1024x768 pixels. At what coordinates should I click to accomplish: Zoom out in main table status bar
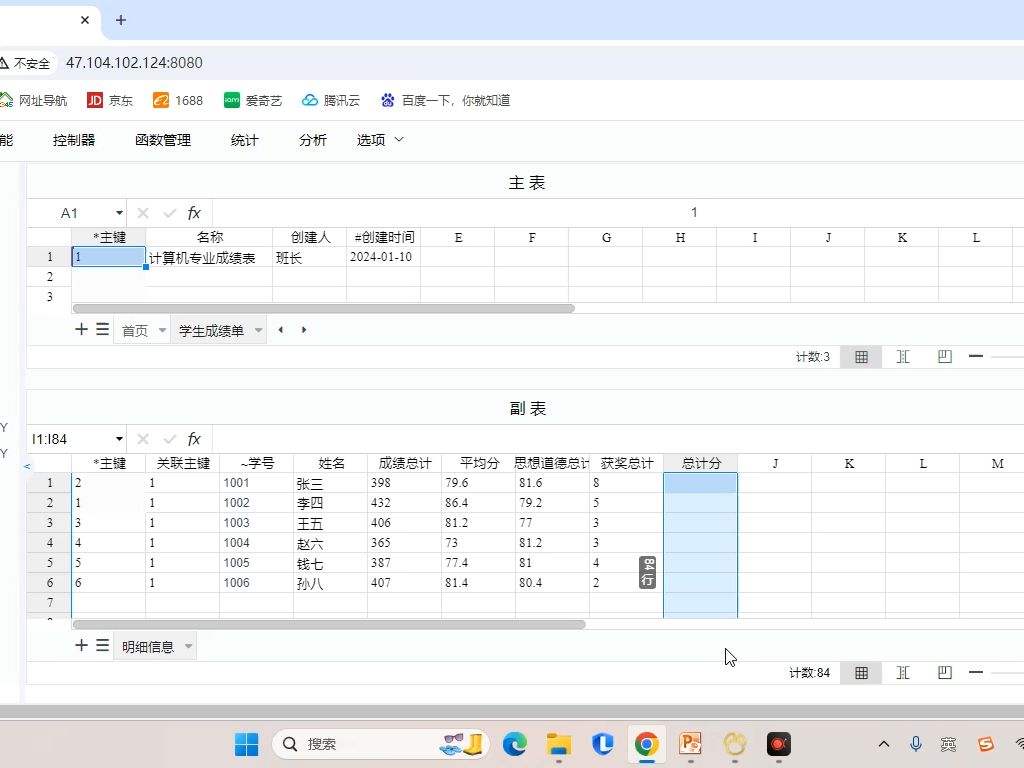[x=976, y=357]
